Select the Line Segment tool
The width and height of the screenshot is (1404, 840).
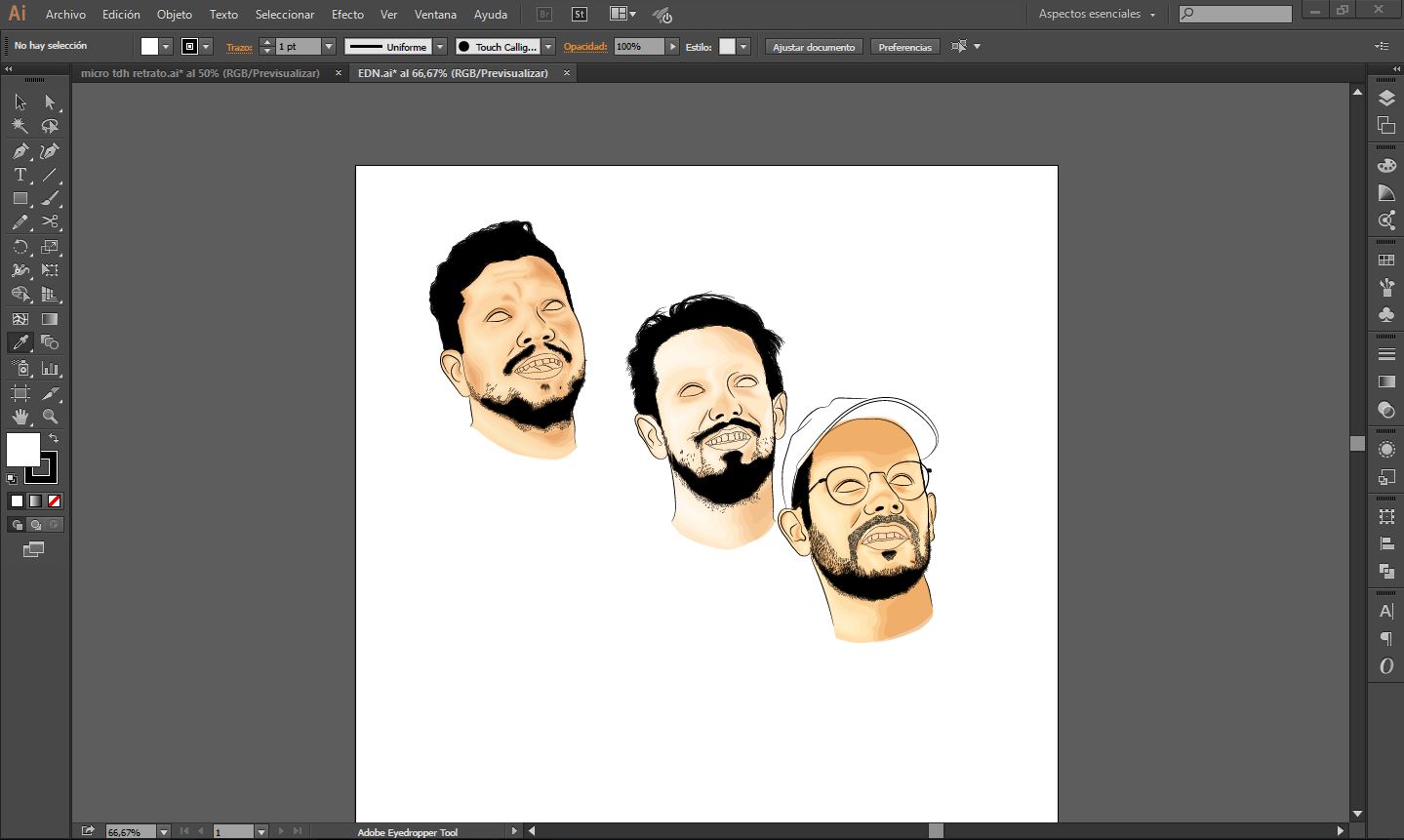tap(50, 175)
